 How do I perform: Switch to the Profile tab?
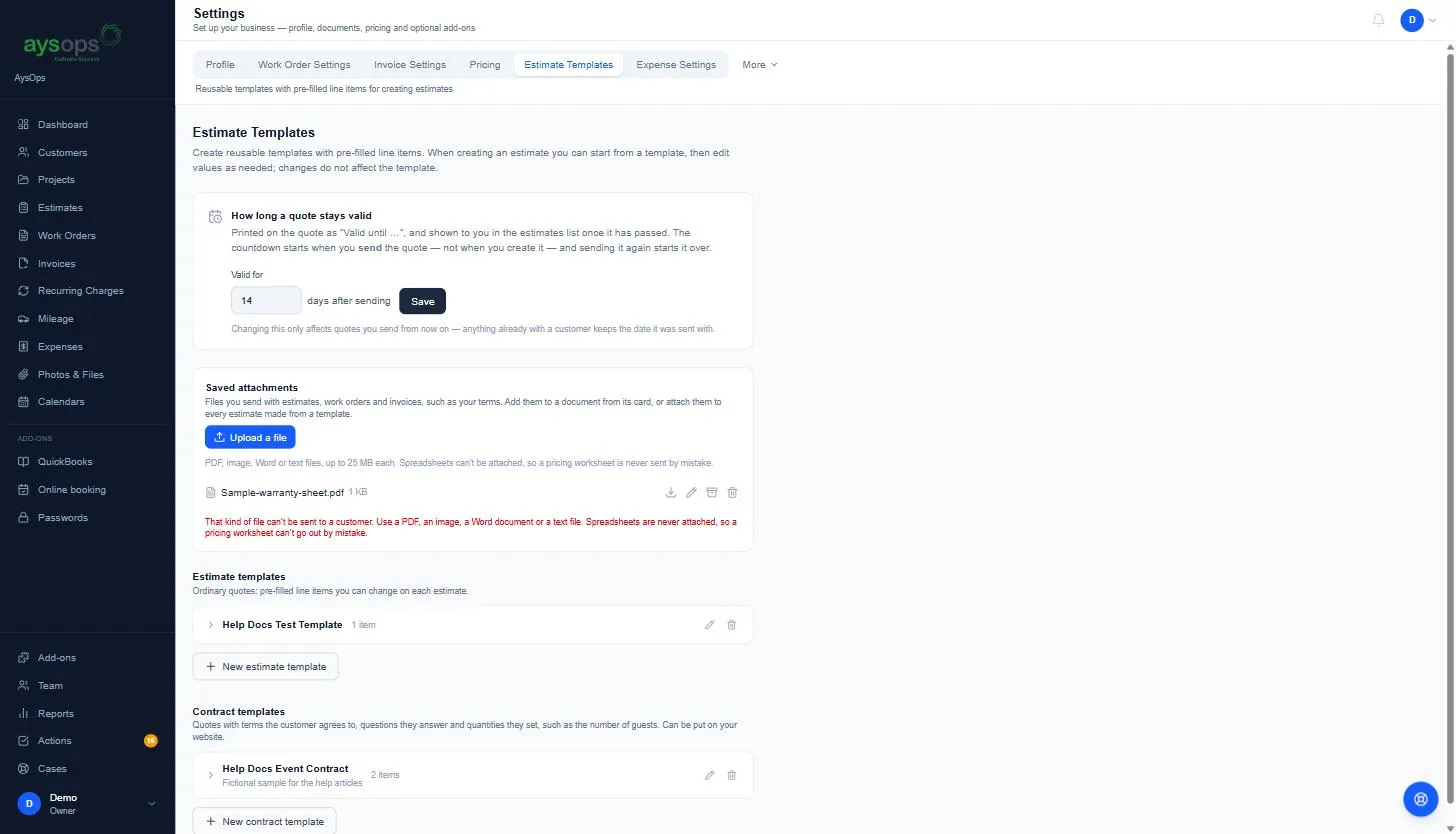(x=220, y=65)
